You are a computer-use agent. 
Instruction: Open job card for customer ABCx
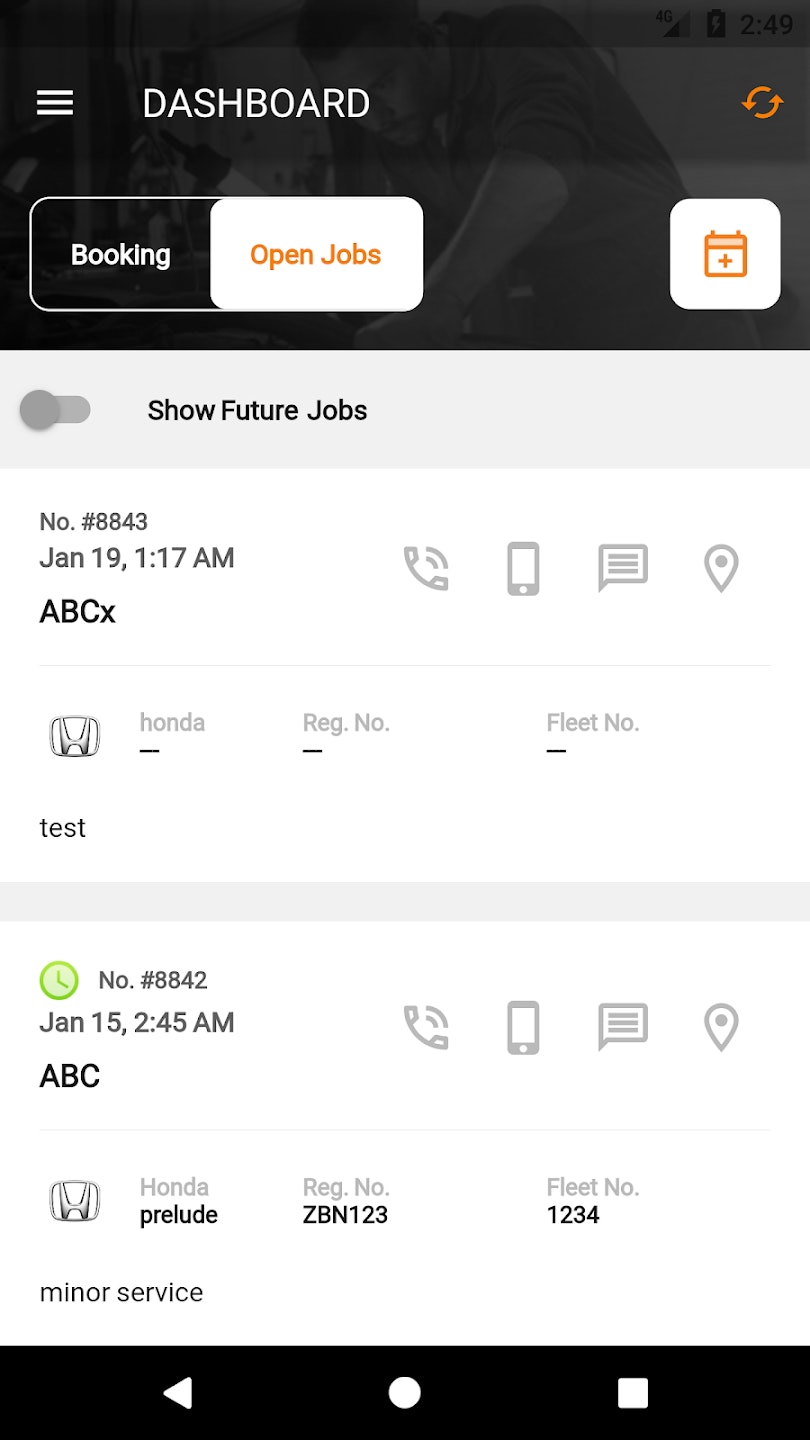click(x=78, y=611)
